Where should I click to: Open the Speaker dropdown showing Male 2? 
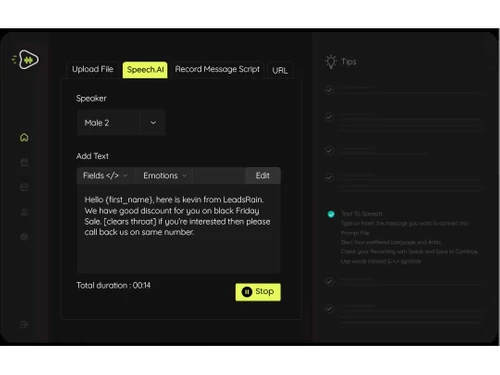point(121,123)
